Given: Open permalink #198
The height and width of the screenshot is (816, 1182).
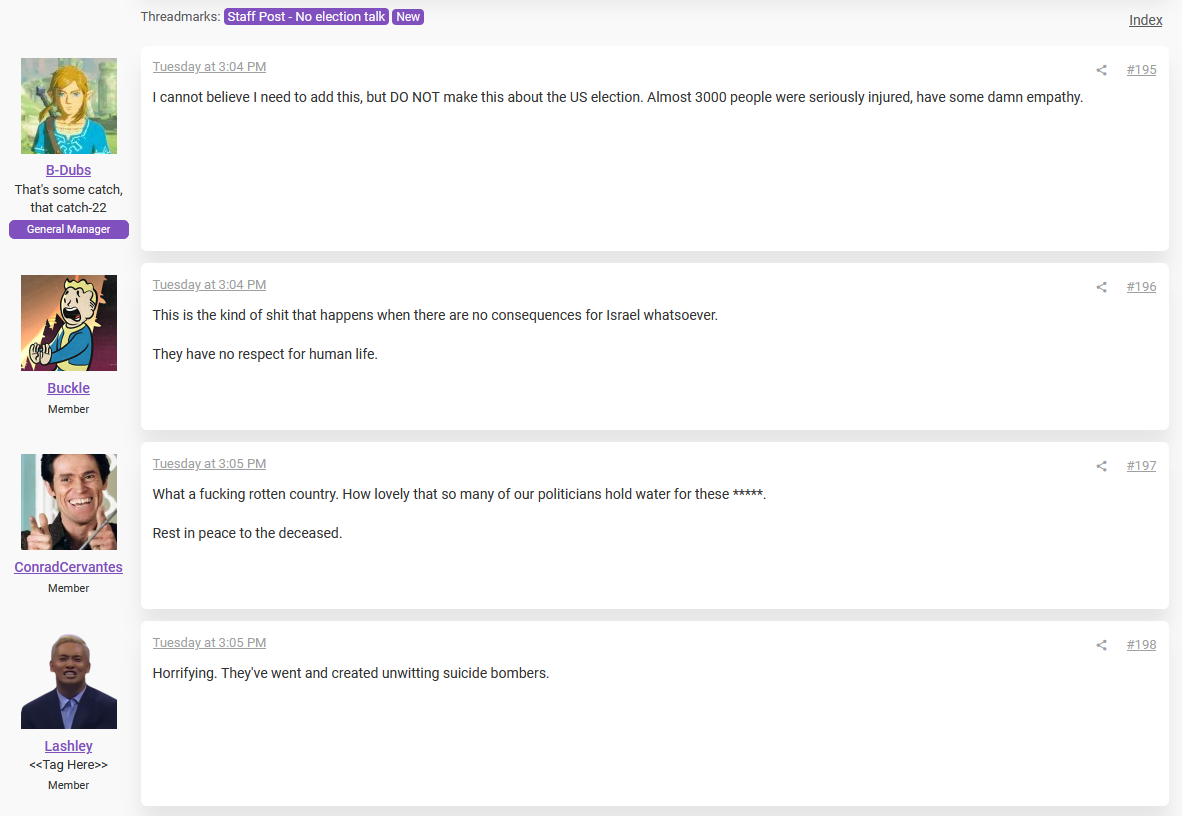Looking at the screenshot, I should (1141, 645).
